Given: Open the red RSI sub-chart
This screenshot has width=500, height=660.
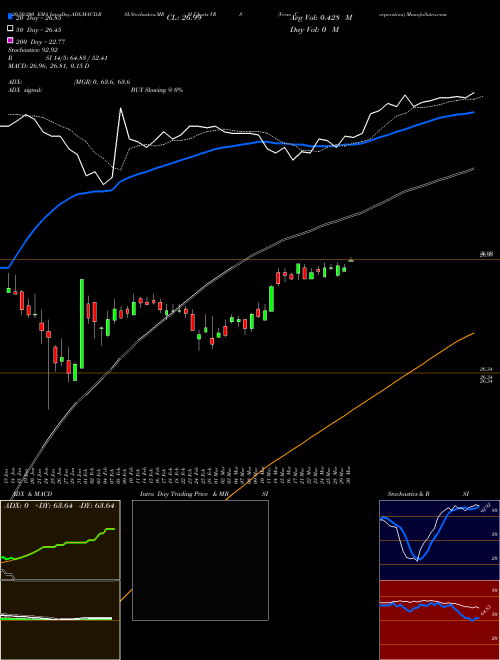Looking at the screenshot, I should [439, 620].
